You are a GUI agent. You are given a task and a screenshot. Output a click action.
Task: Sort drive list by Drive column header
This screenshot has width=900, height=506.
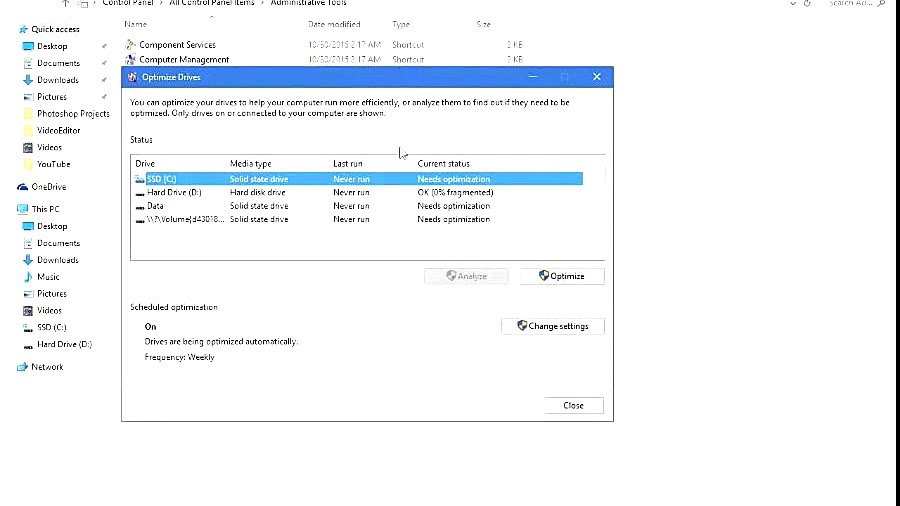click(x=145, y=164)
